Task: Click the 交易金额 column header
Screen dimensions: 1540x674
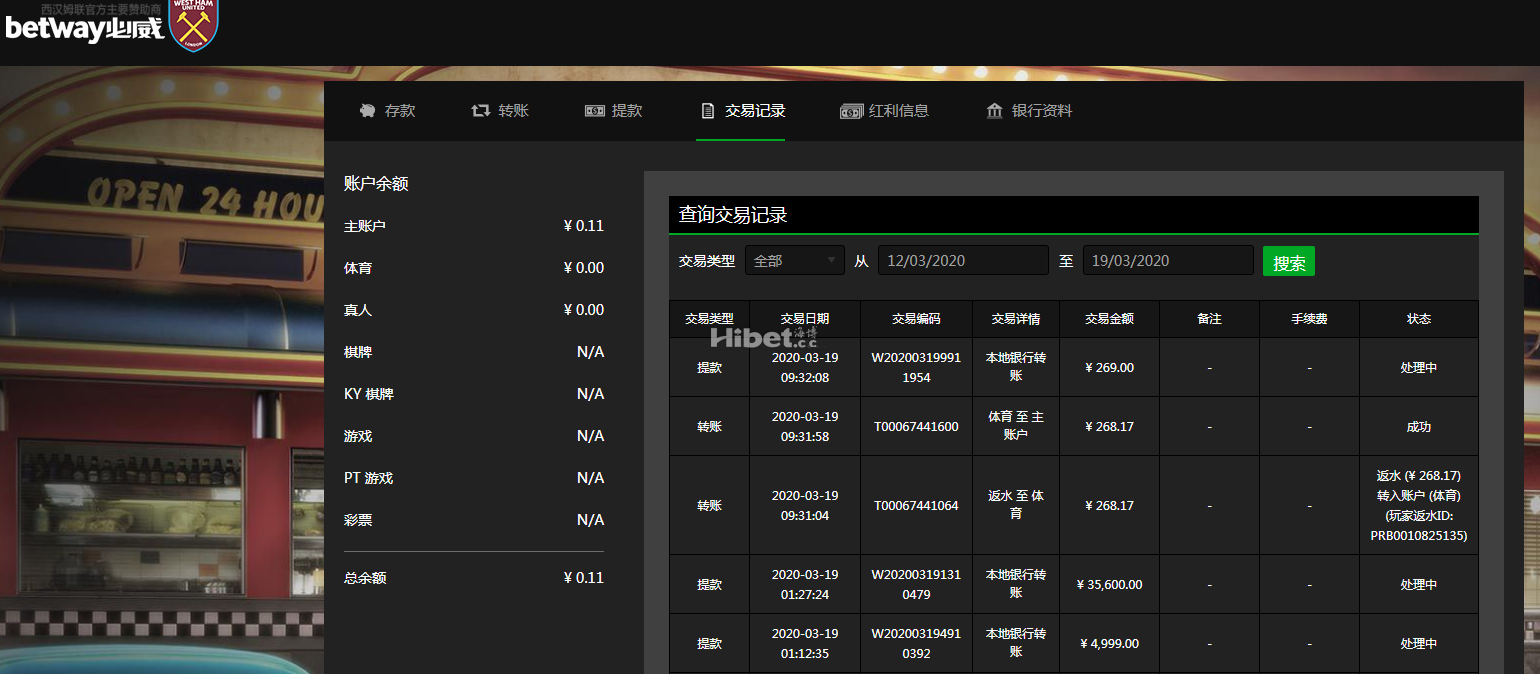Action: 1109,319
